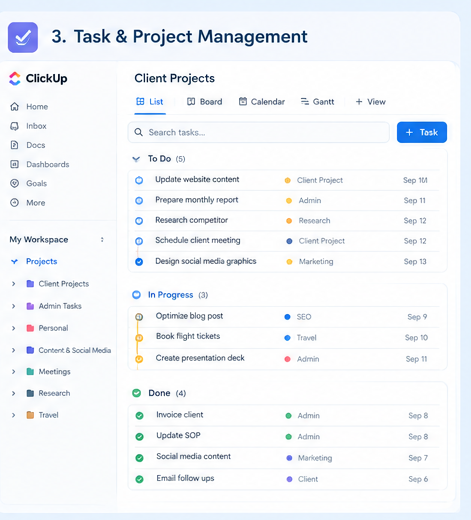The image size is (471, 520).
Task: Click the Calendar view icon
Action: 243,101
